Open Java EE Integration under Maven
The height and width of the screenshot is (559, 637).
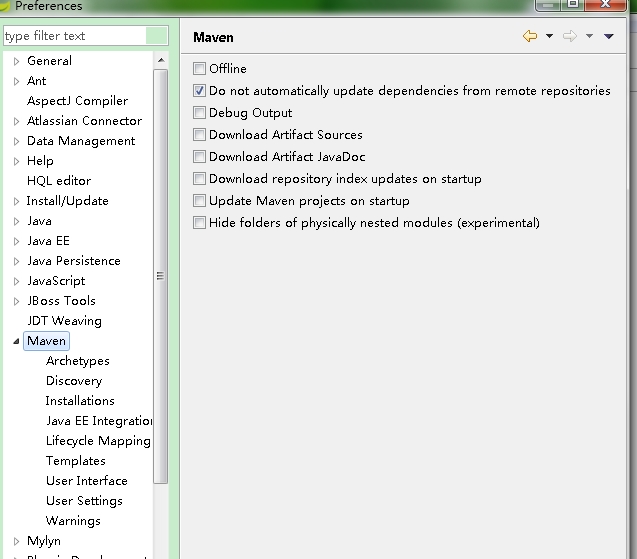[99, 420]
